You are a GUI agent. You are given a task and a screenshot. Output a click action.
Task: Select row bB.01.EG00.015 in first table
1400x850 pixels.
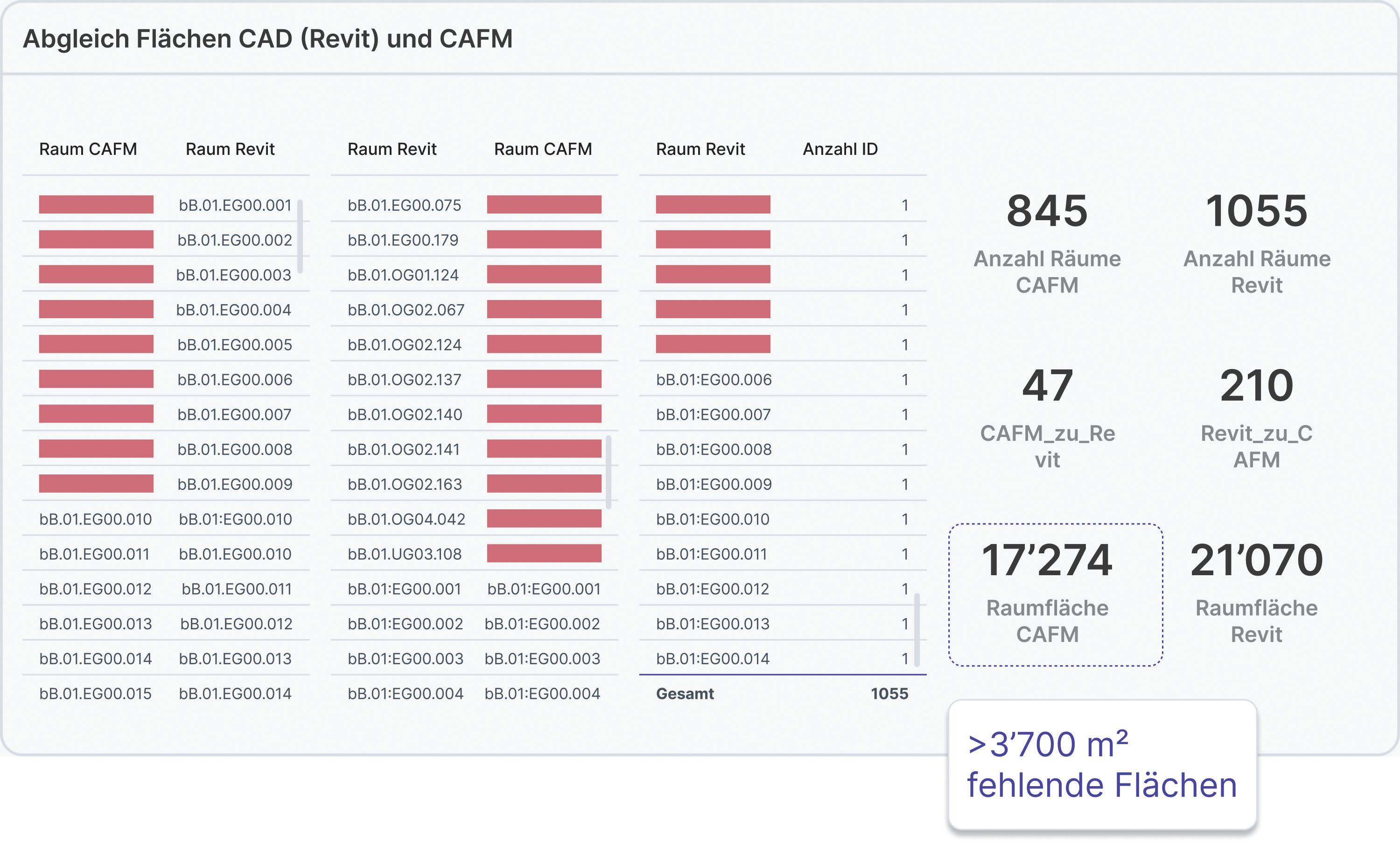pos(96,694)
